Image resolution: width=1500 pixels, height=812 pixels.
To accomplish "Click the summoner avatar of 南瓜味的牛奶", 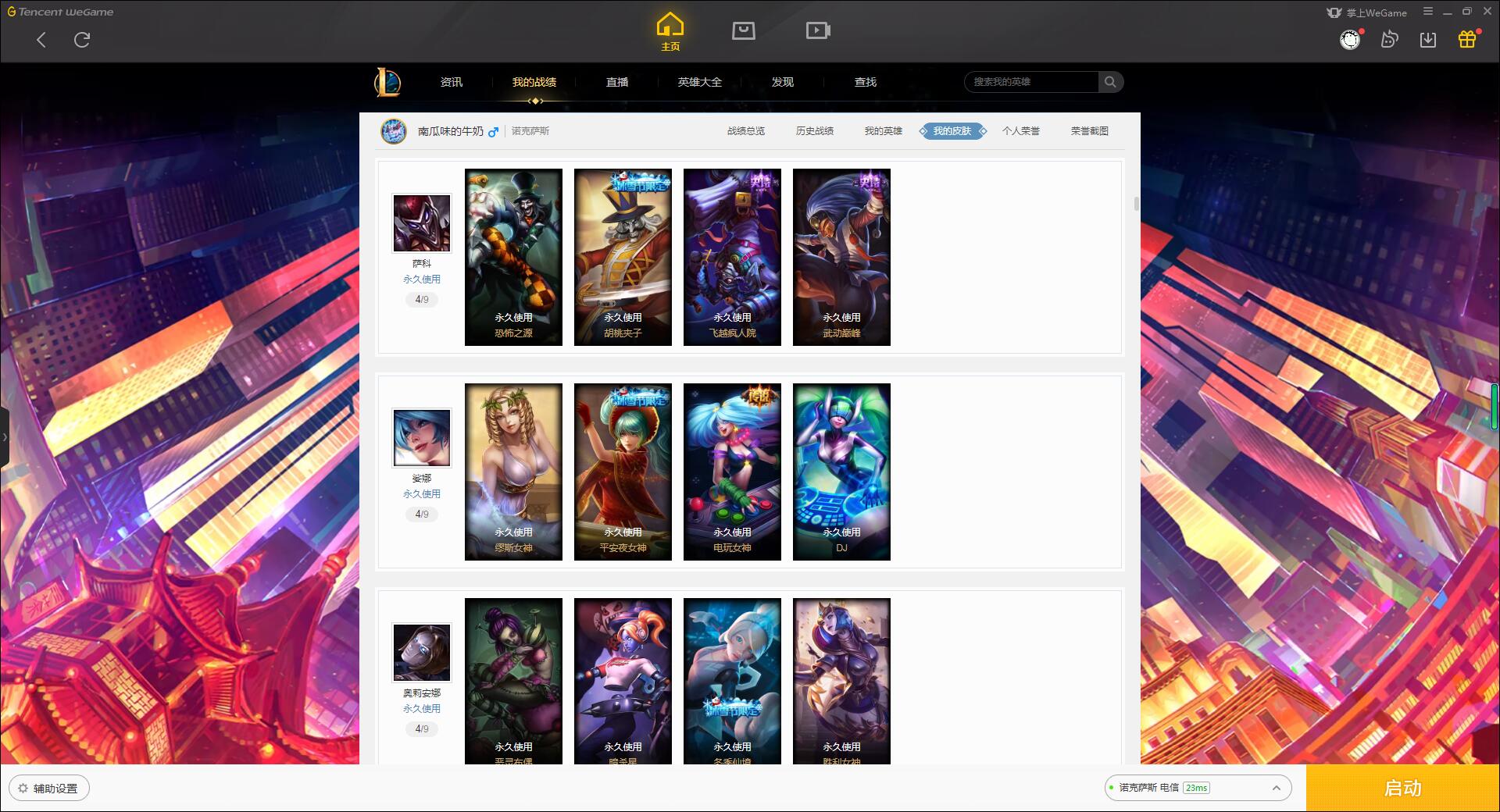I will (394, 131).
